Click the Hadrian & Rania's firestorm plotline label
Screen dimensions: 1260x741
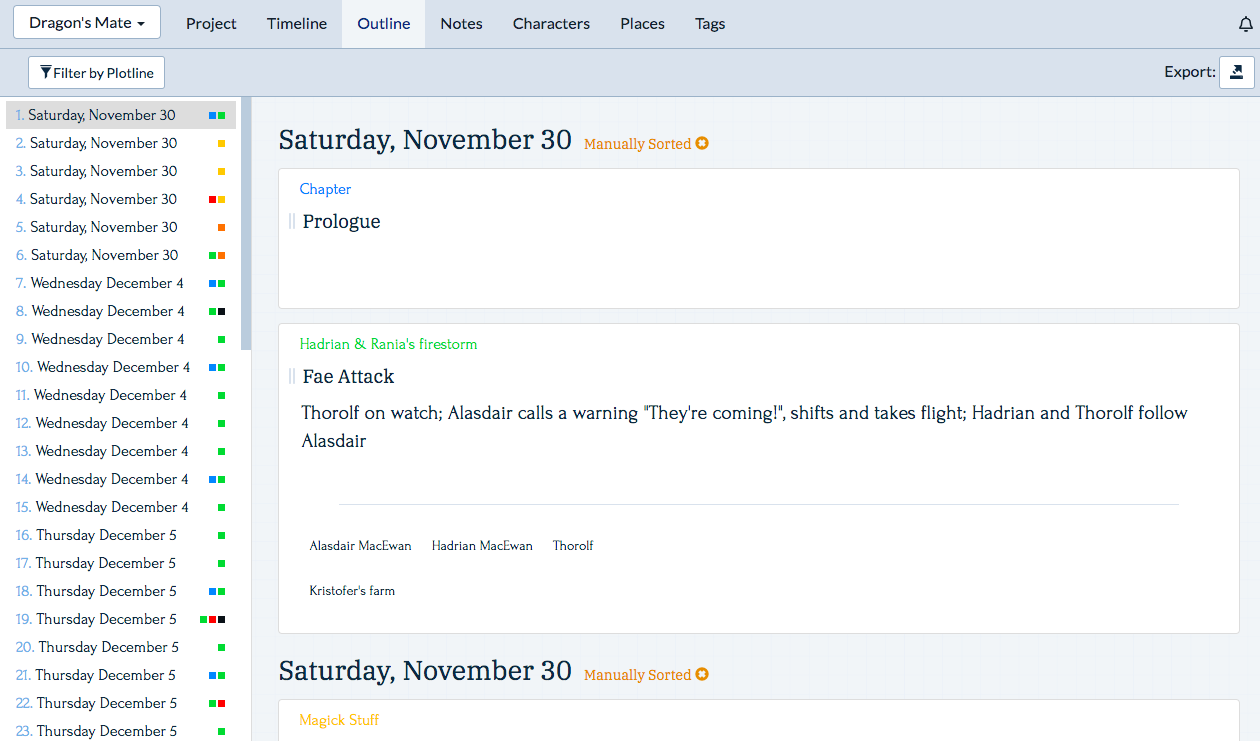388,344
